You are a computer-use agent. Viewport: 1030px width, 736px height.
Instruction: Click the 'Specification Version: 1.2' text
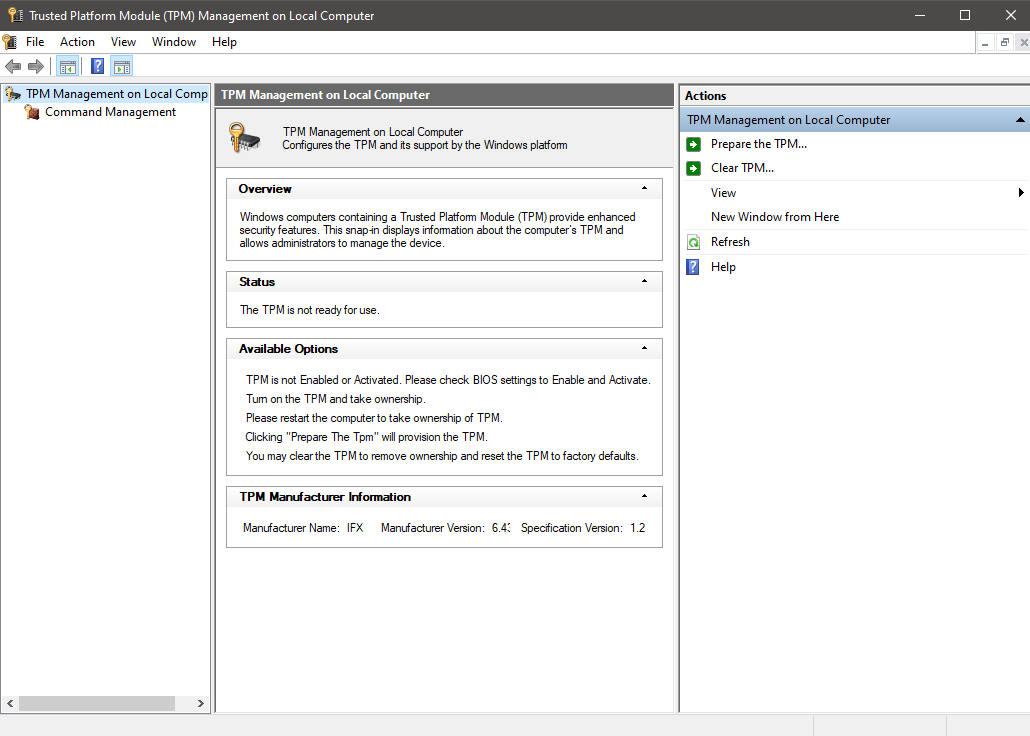pyautogui.click(x=583, y=528)
